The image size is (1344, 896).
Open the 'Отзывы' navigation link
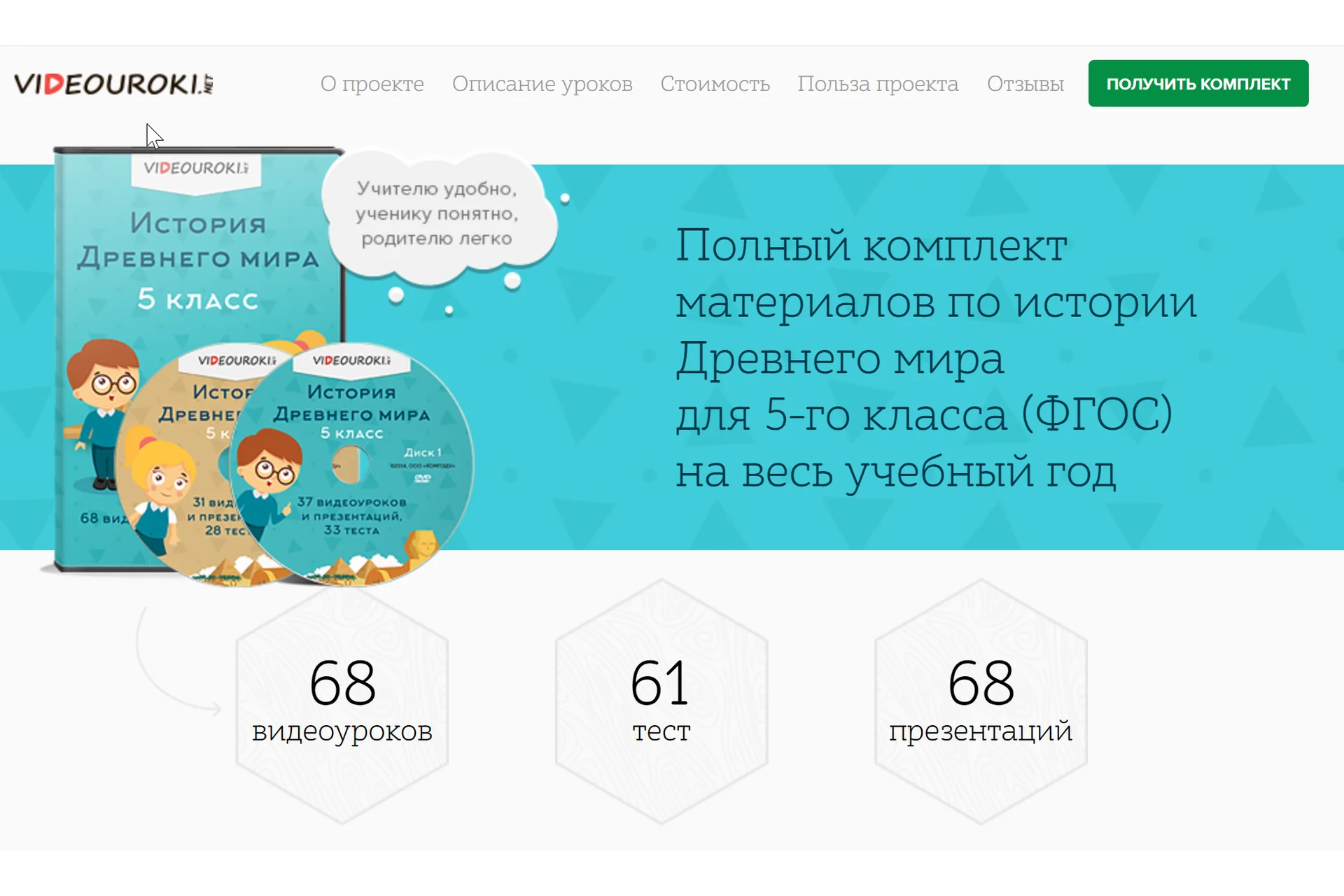(1025, 84)
